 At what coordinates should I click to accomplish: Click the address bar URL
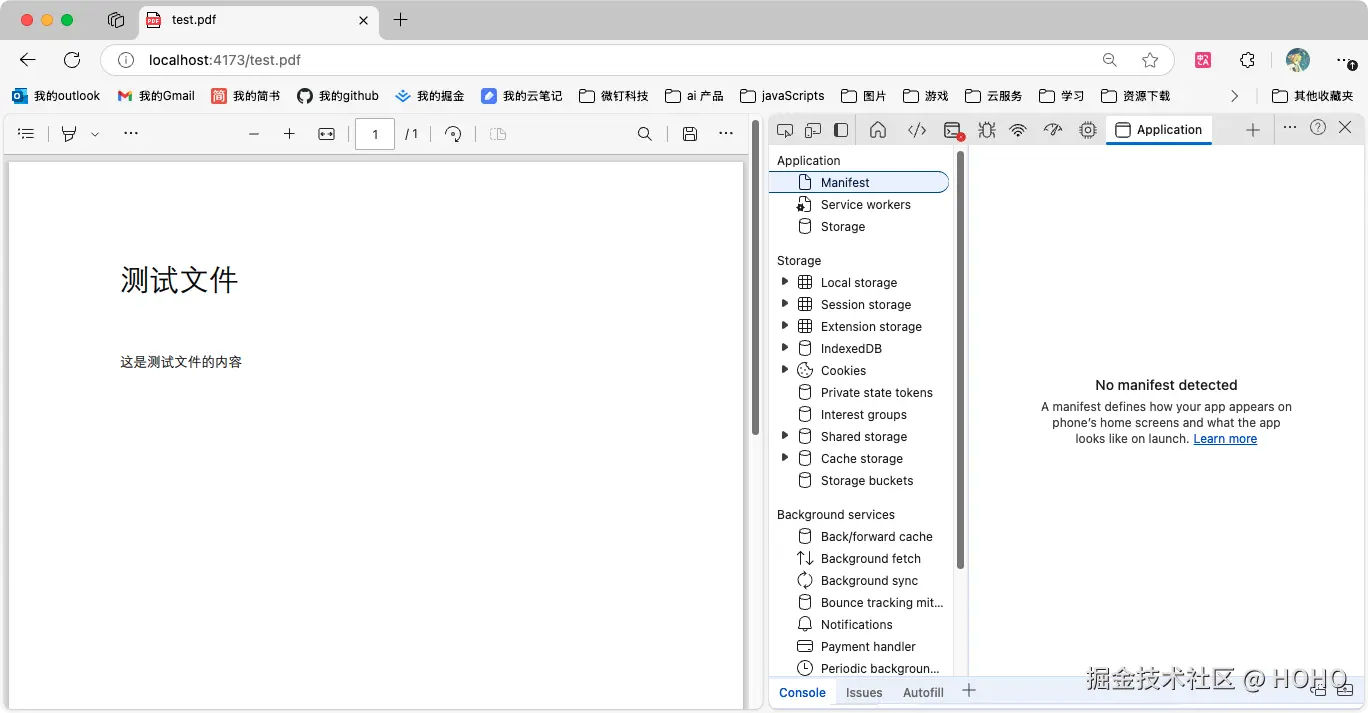point(225,60)
